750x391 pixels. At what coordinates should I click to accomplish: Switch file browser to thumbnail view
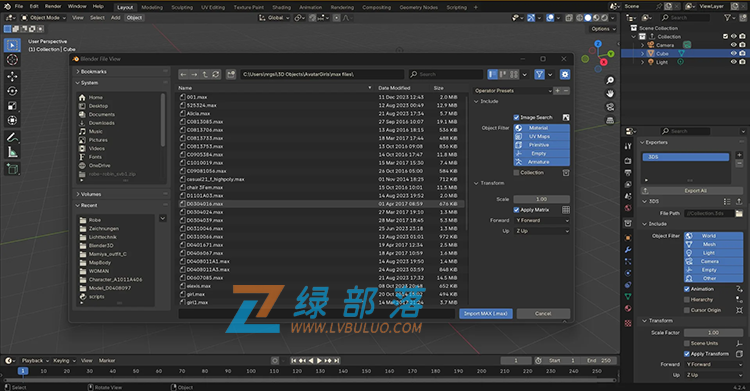(514, 74)
